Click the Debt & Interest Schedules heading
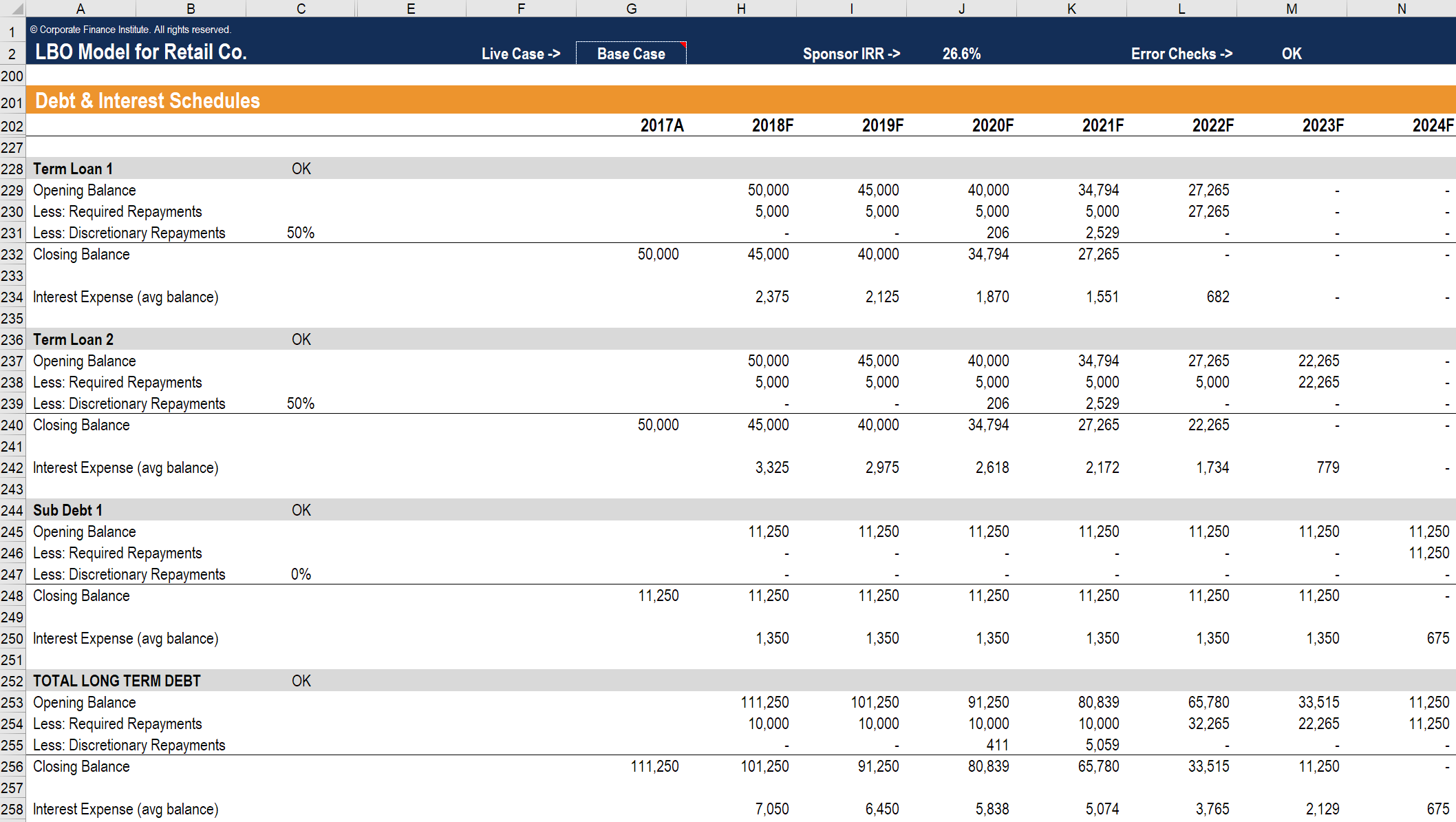 point(147,101)
